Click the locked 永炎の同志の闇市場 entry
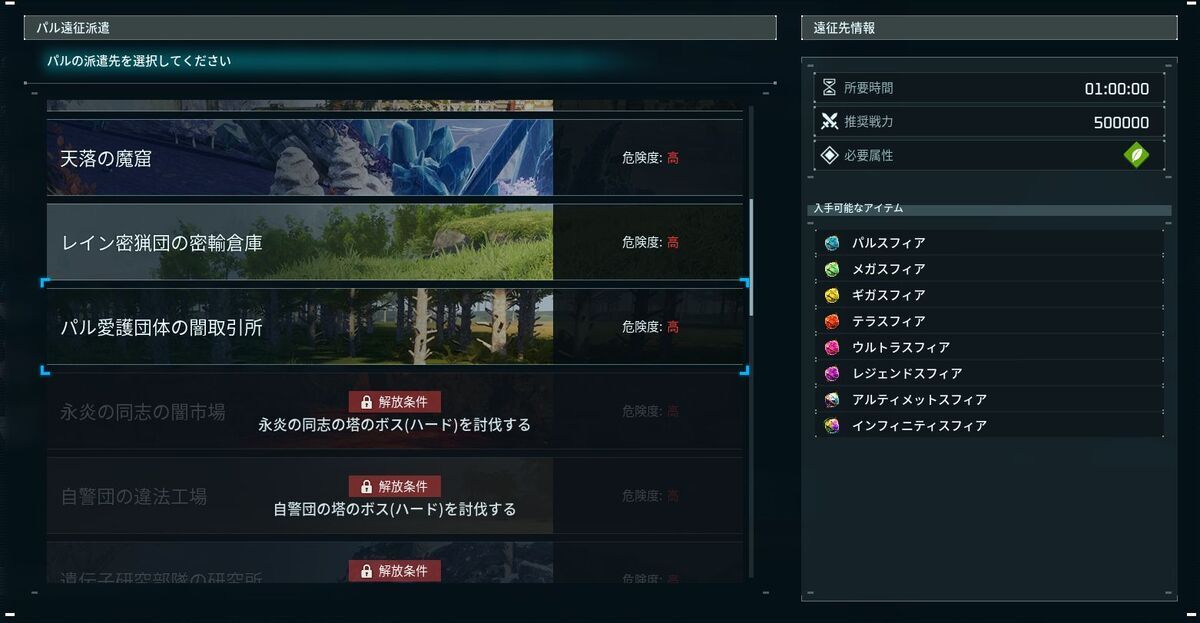The image size is (1200, 623). 395,411
